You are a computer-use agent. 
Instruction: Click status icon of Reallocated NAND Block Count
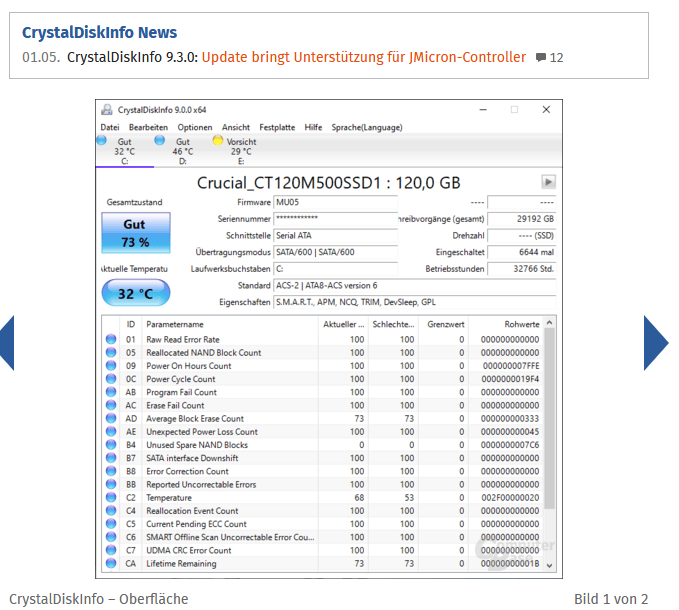point(111,352)
